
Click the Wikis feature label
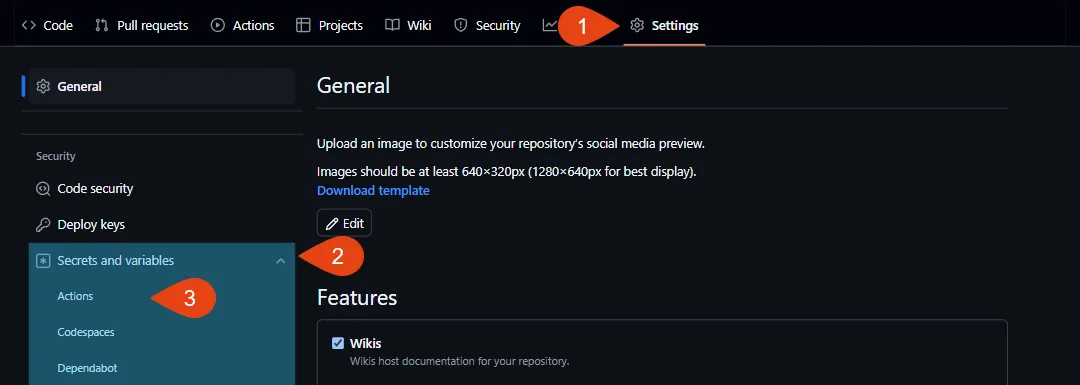pyautogui.click(x=366, y=343)
